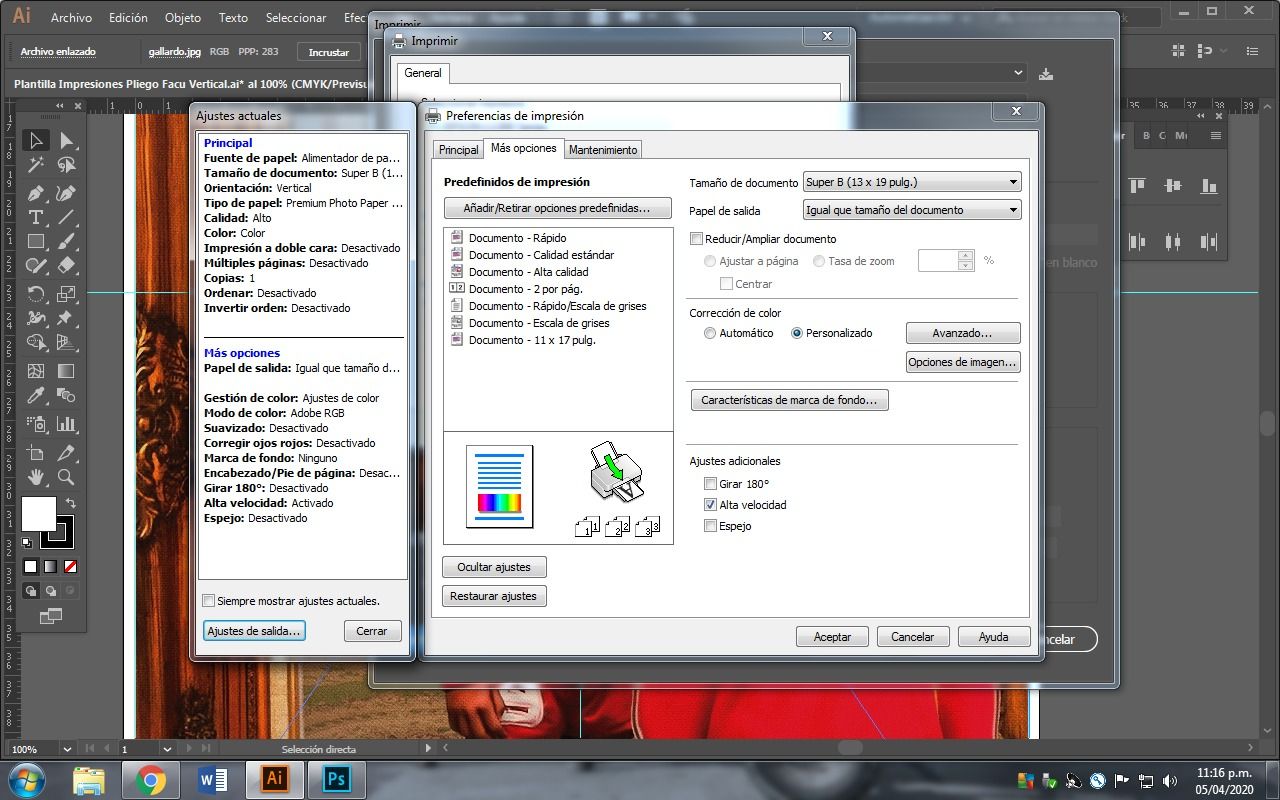Open the Edición menu
Image resolution: width=1280 pixels, height=800 pixels.
(128, 17)
